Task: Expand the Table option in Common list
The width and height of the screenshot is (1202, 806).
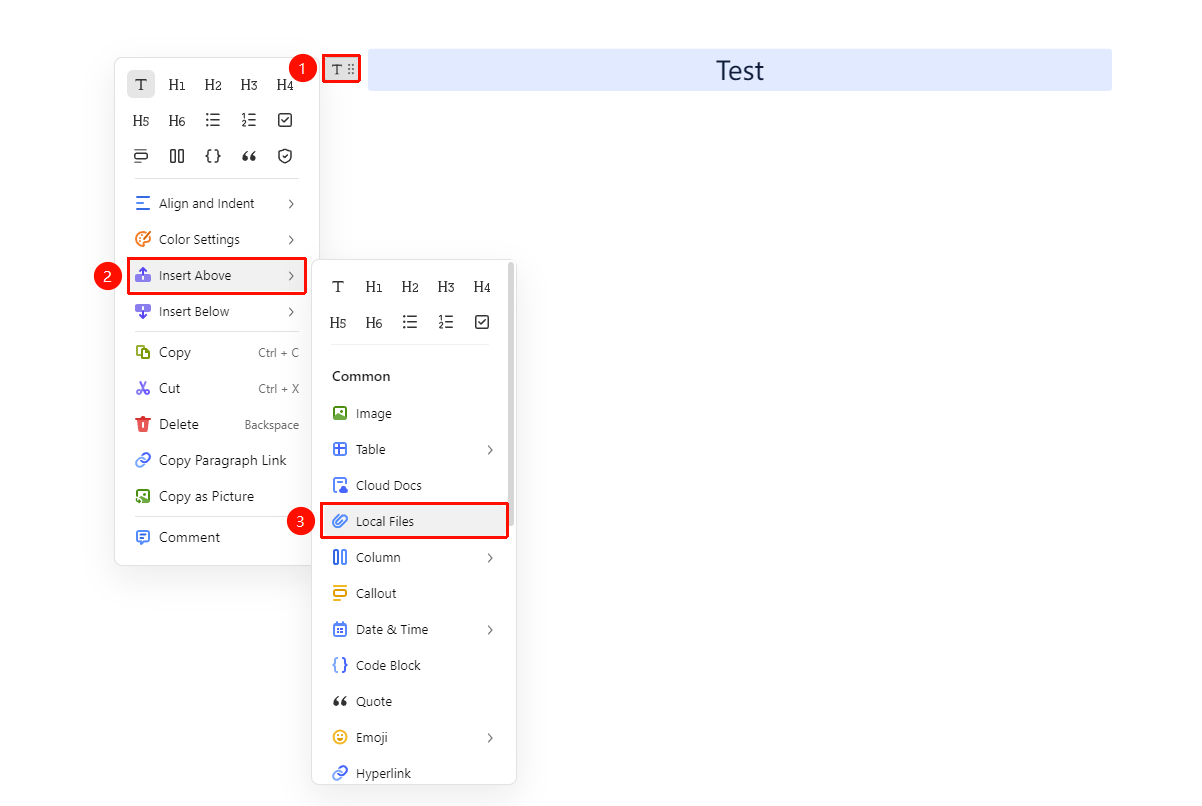Action: click(x=414, y=450)
